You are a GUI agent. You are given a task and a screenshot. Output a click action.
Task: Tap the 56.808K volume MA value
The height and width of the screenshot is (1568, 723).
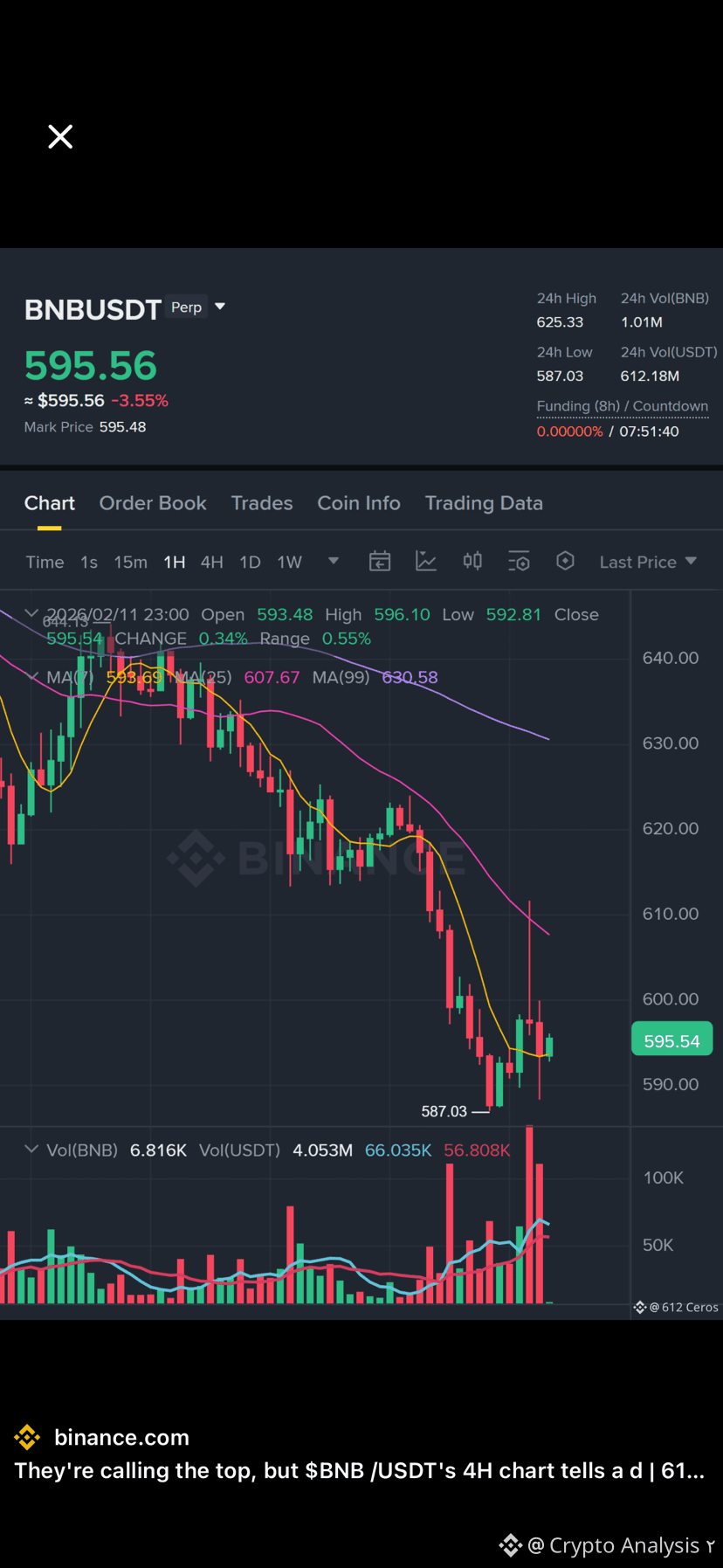pos(477,1150)
